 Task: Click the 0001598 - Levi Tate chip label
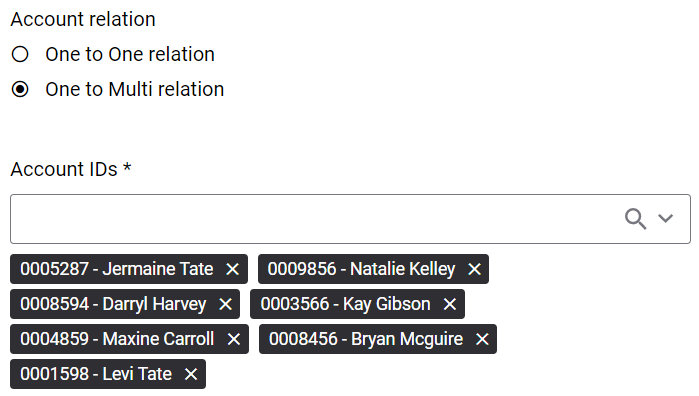[x=96, y=374]
